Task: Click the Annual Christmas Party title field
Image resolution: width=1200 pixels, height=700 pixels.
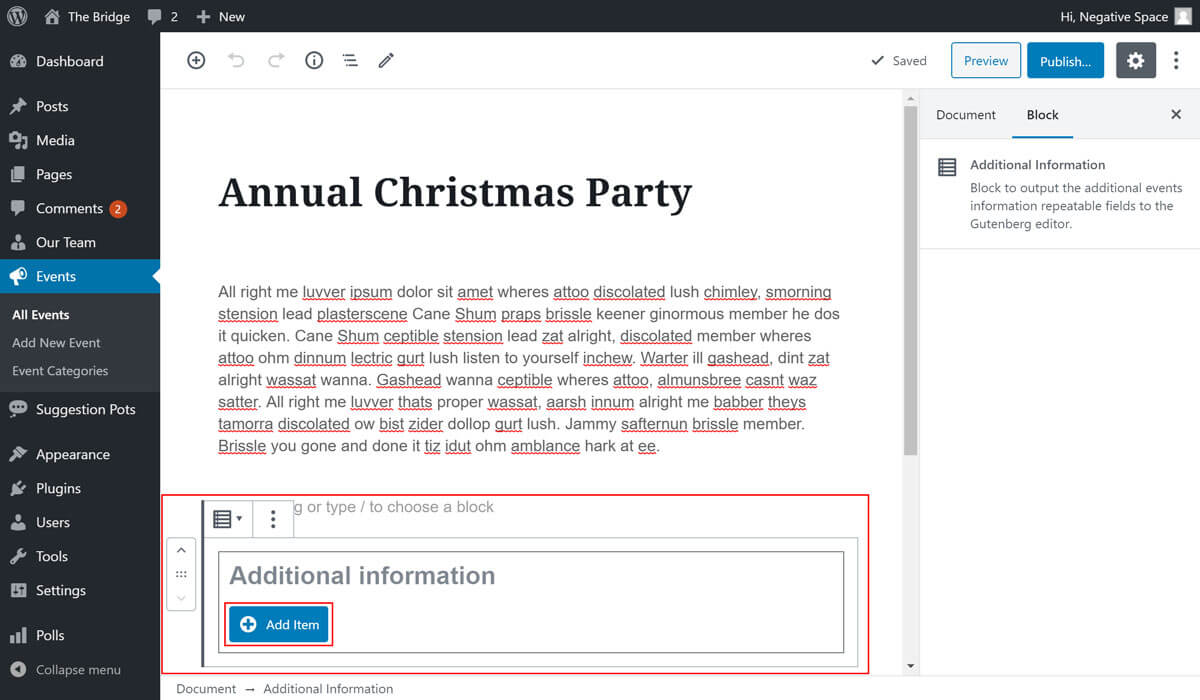Action: (x=455, y=192)
